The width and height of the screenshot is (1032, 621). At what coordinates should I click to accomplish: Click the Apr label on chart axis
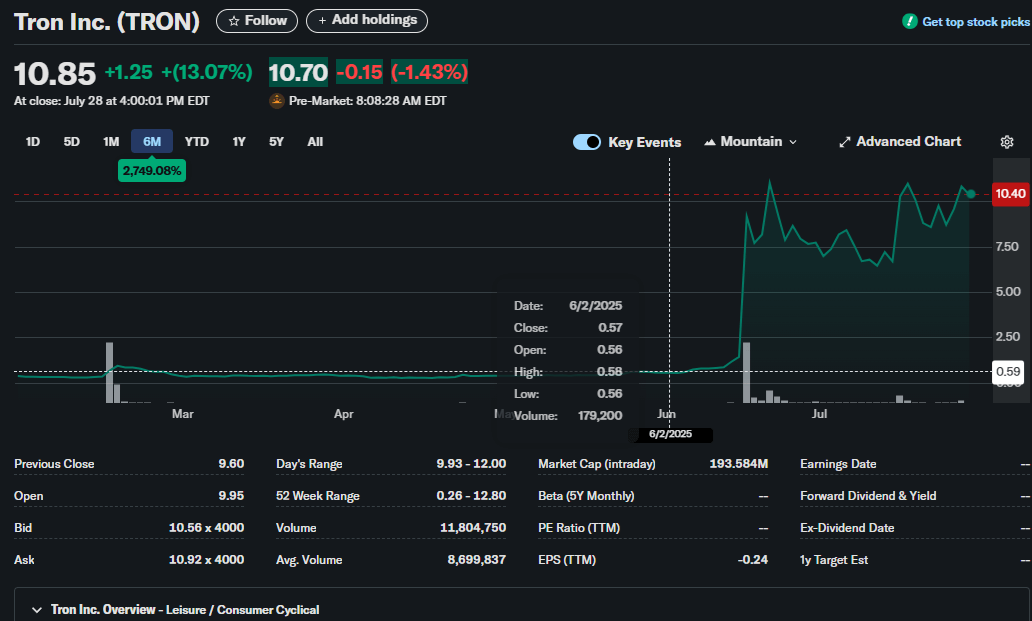(x=344, y=414)
